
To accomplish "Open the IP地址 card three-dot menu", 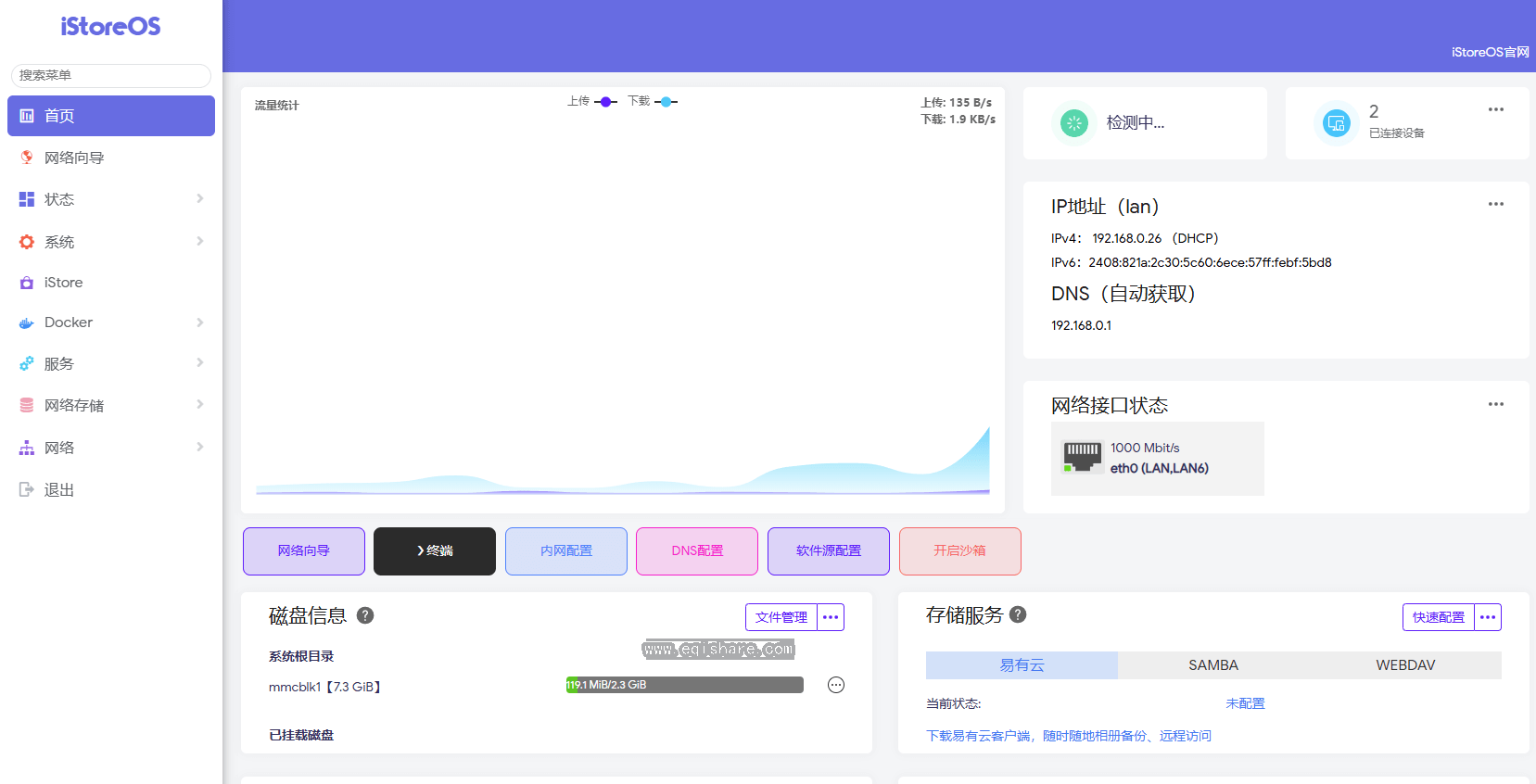I will pyautogui.click(x=1495, y=204).
